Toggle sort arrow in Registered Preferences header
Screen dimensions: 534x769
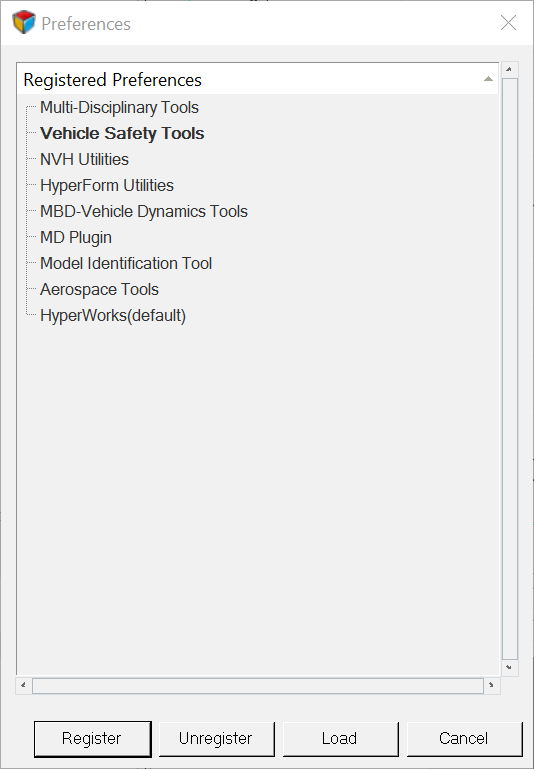pyautogui.click(x=488, y=79)
